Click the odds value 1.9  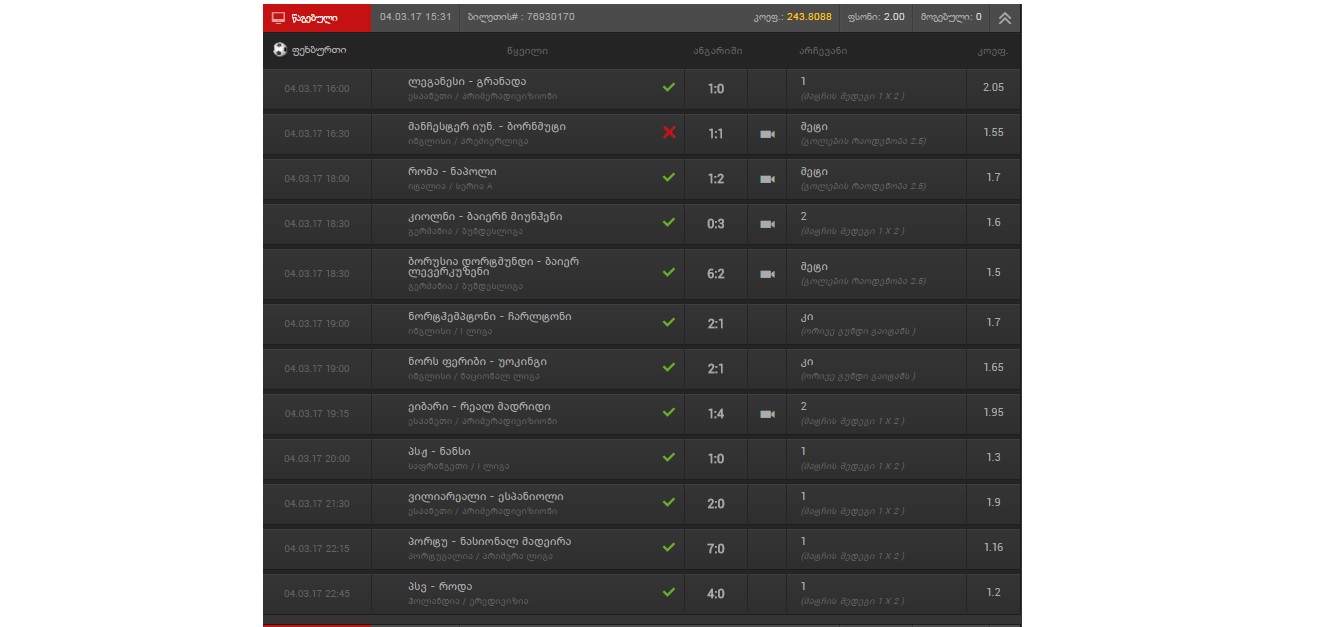[993, 503]
